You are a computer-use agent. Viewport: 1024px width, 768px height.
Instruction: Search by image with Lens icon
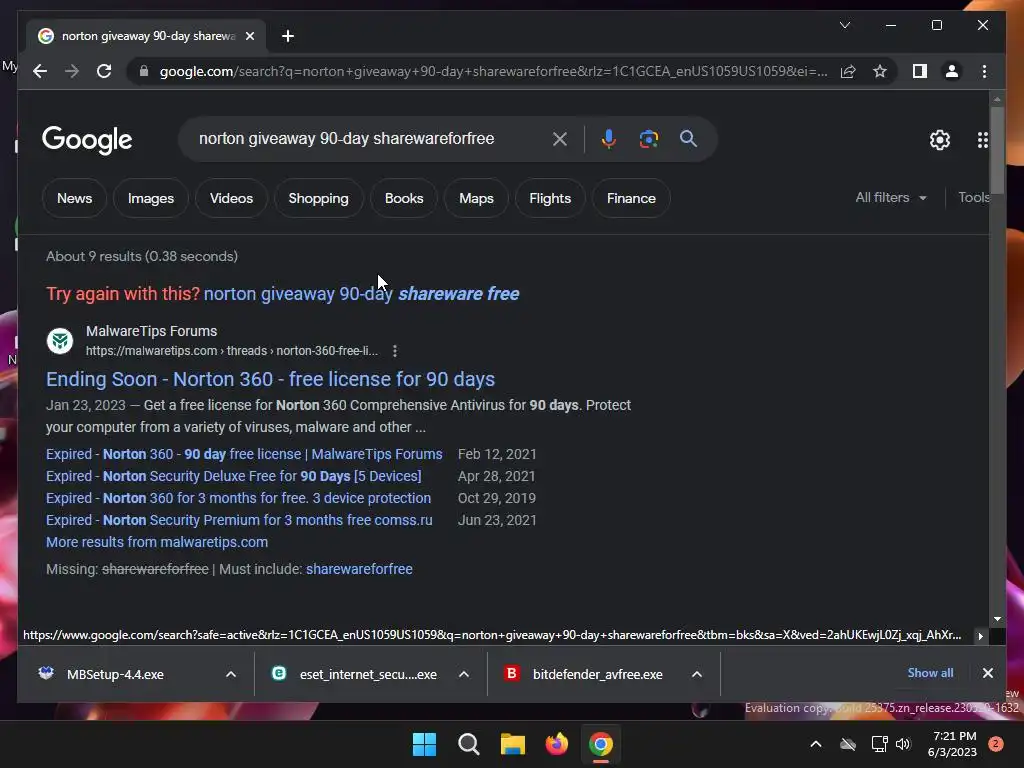[648, 138]
